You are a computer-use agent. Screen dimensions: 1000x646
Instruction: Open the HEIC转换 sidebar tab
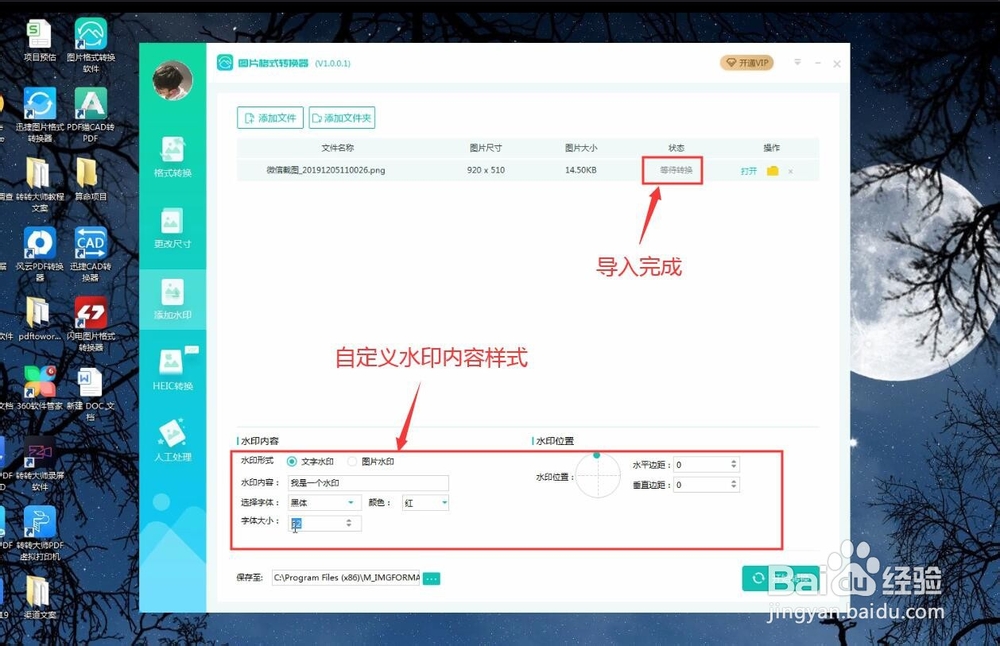(x=172, y=370)
